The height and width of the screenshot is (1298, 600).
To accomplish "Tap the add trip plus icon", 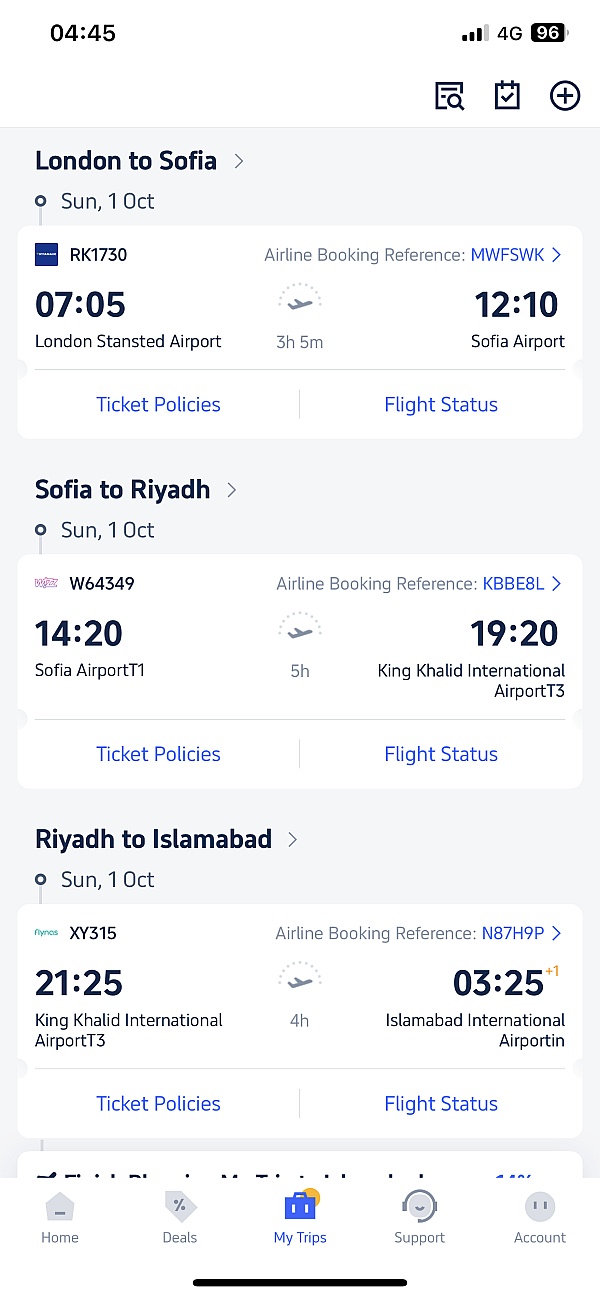I will point(565,96).
